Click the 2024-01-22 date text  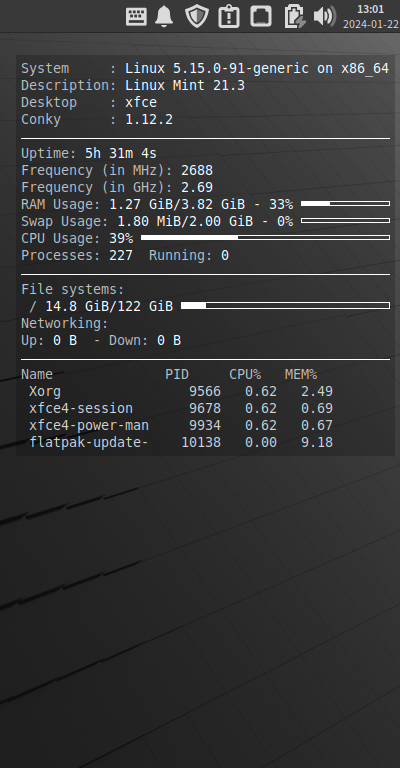click(x=371, y=24)
